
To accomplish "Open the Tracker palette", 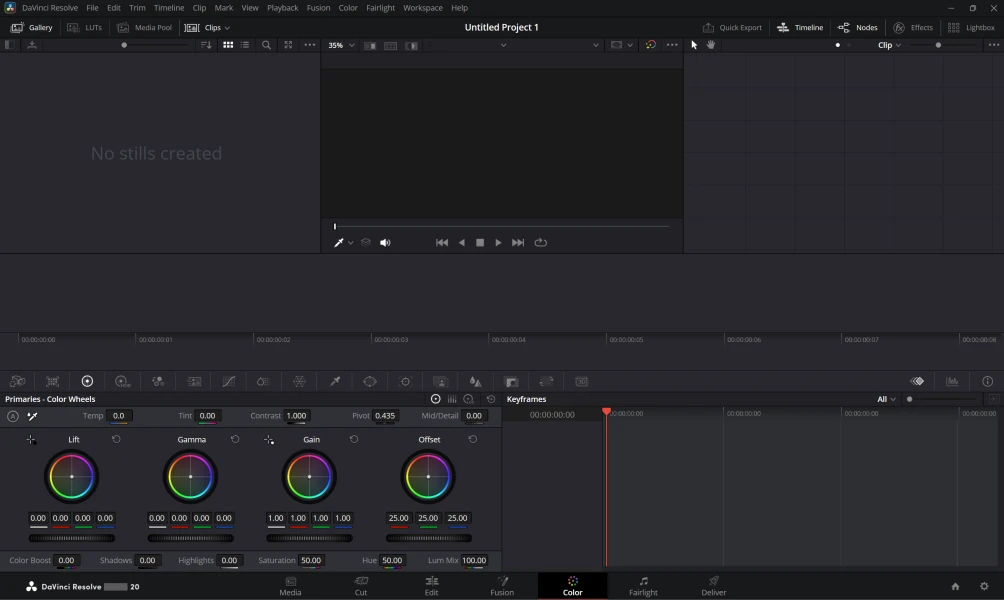I will pyautogui.click(x=405, y=382).
